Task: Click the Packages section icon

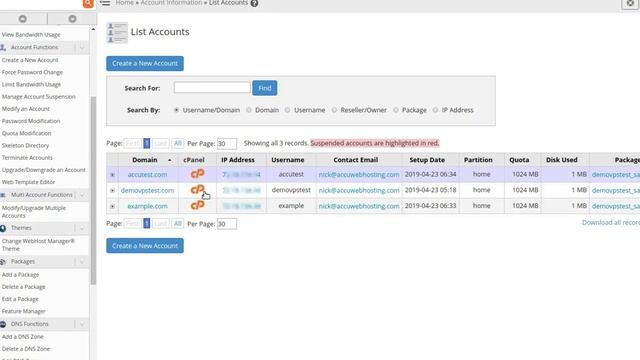Action: (3, 262)
